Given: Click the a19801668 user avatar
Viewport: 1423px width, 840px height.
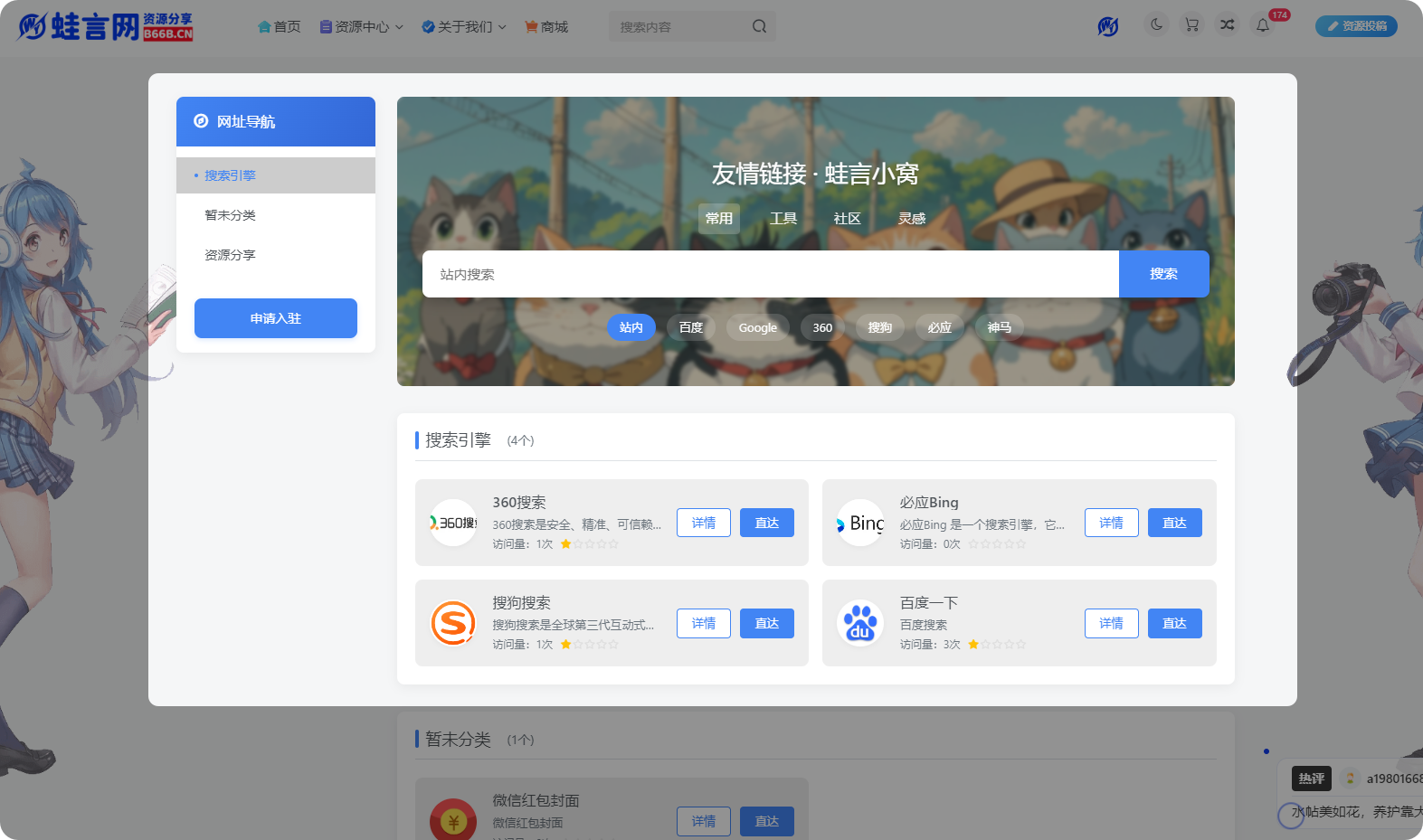Looking at the screenshot, I should coord(1350,779).
